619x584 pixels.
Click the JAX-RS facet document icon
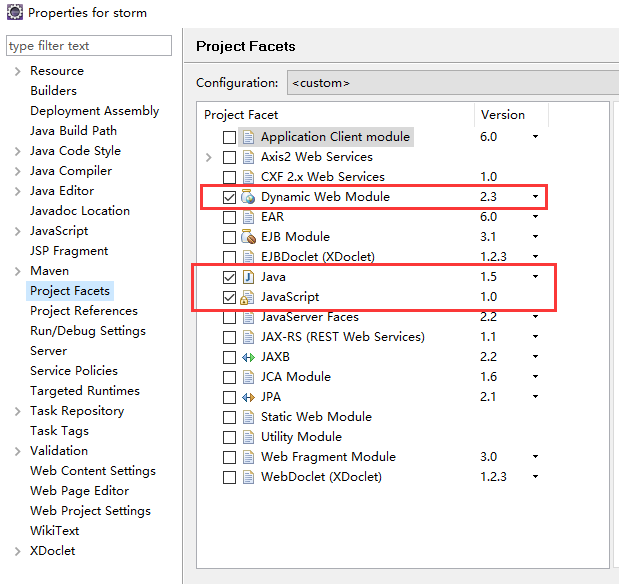click(x=248, y=337)
